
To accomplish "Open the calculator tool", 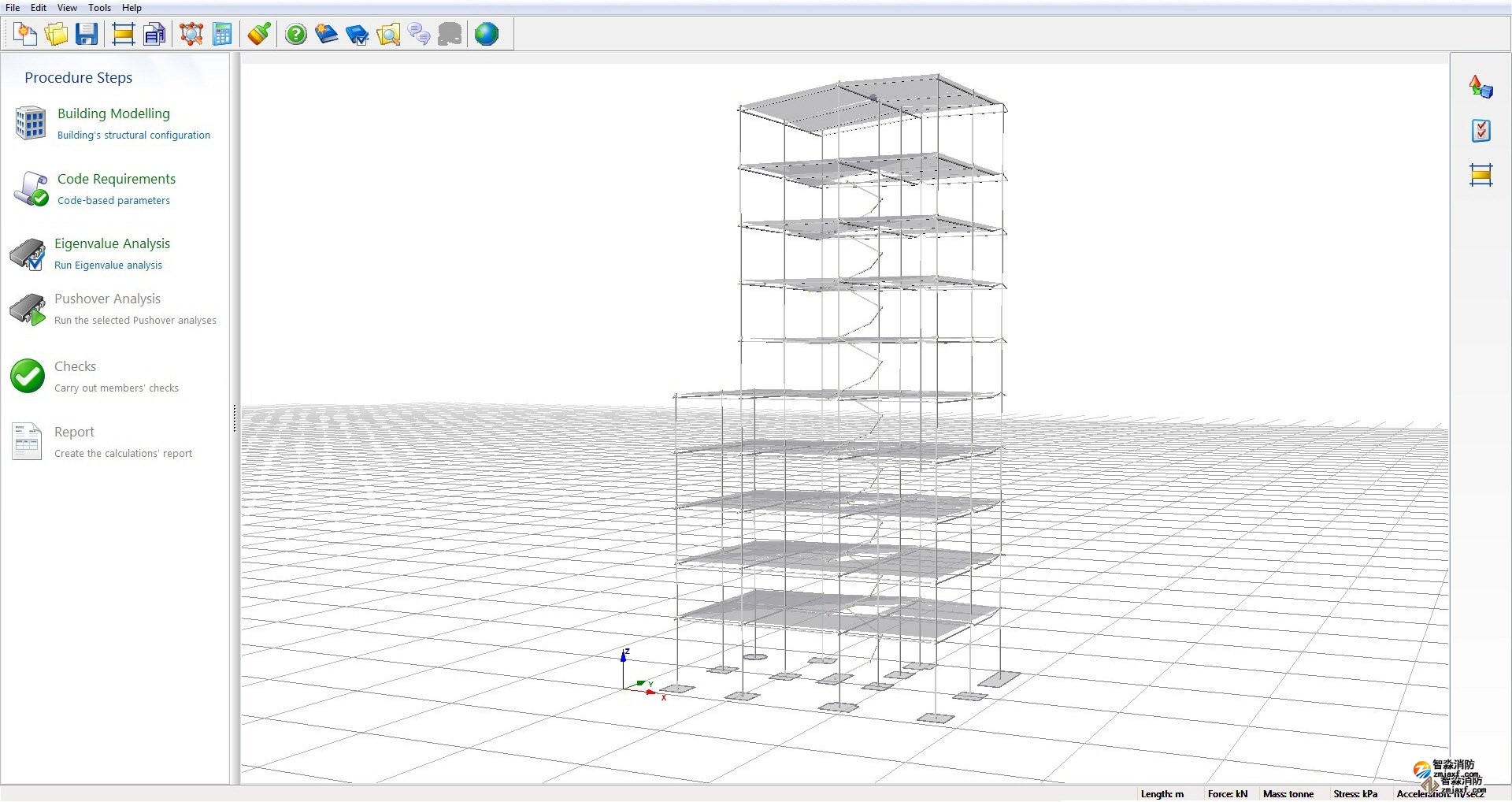I will coord(222,34).
